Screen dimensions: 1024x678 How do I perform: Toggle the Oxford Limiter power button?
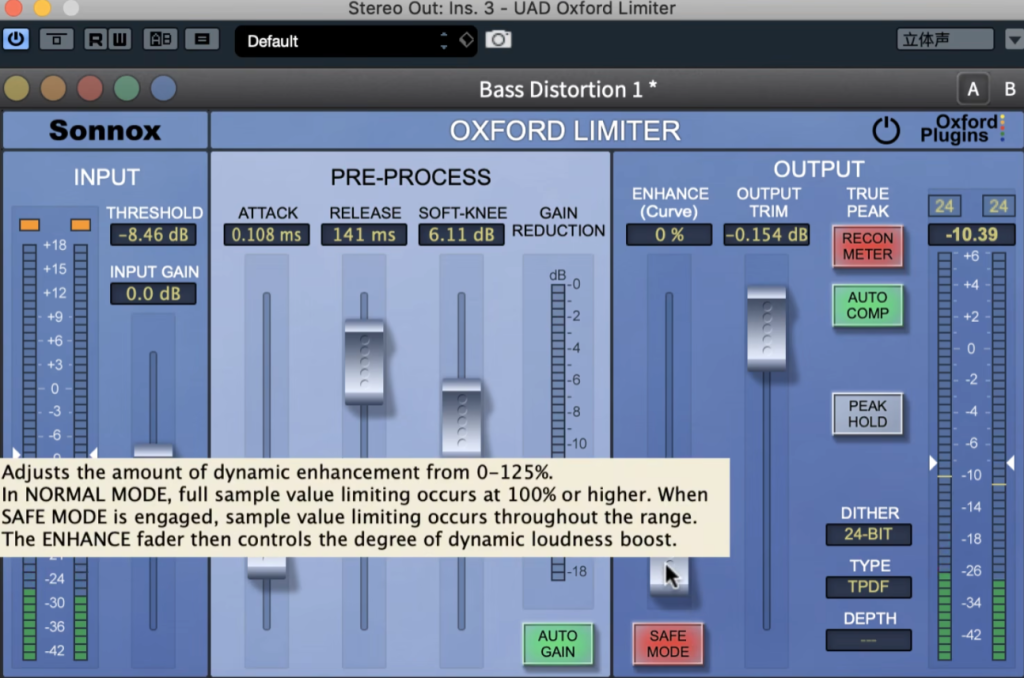886,130
